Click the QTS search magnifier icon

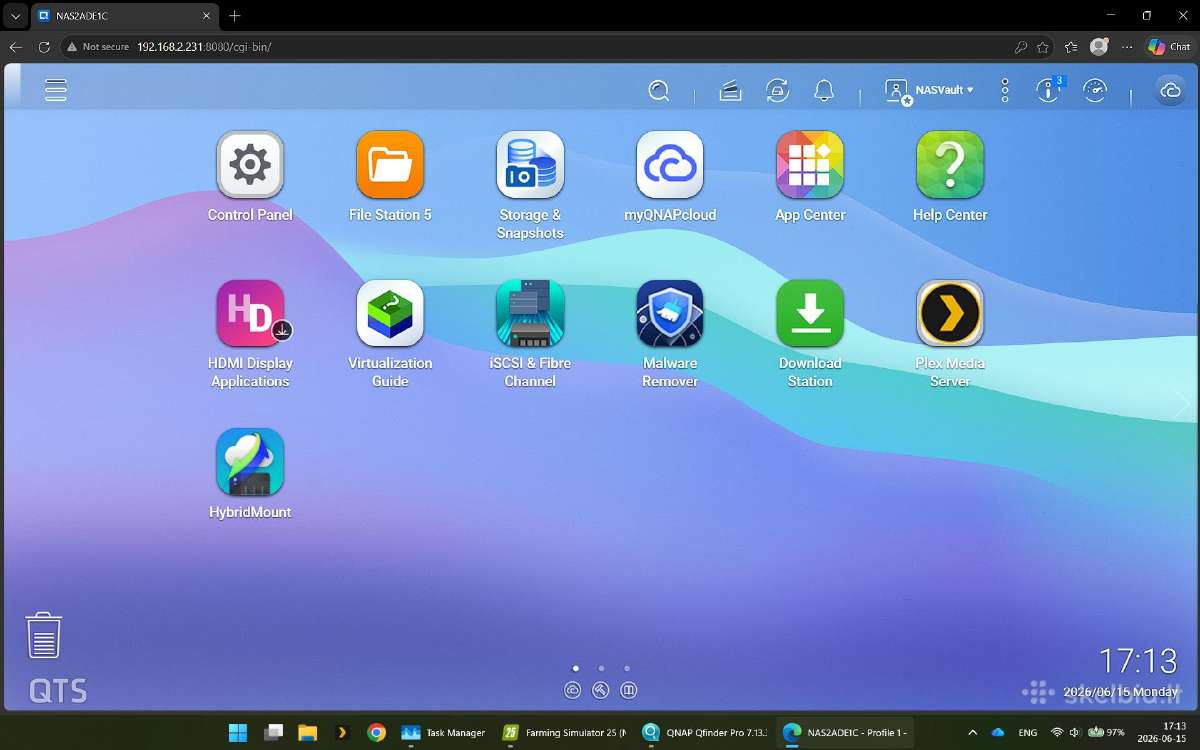pyautogui.click(x=659, y=91)
